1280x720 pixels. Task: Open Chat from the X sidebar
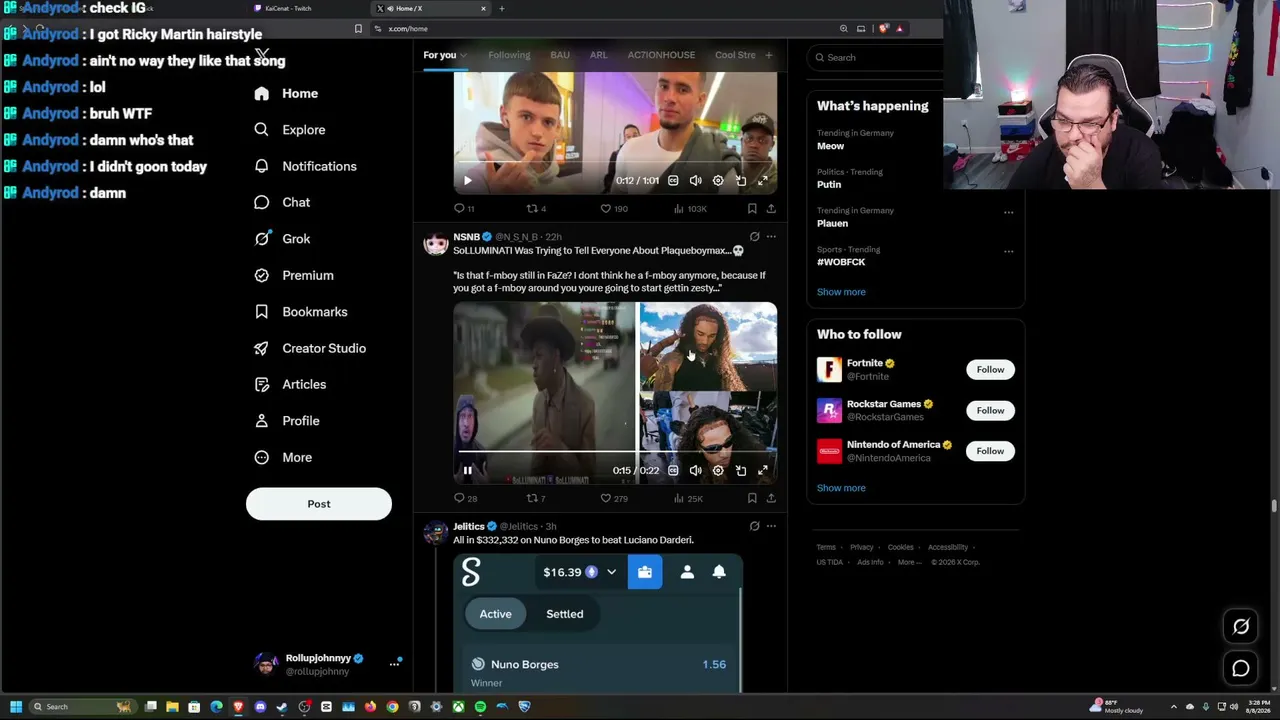[282, 202]
